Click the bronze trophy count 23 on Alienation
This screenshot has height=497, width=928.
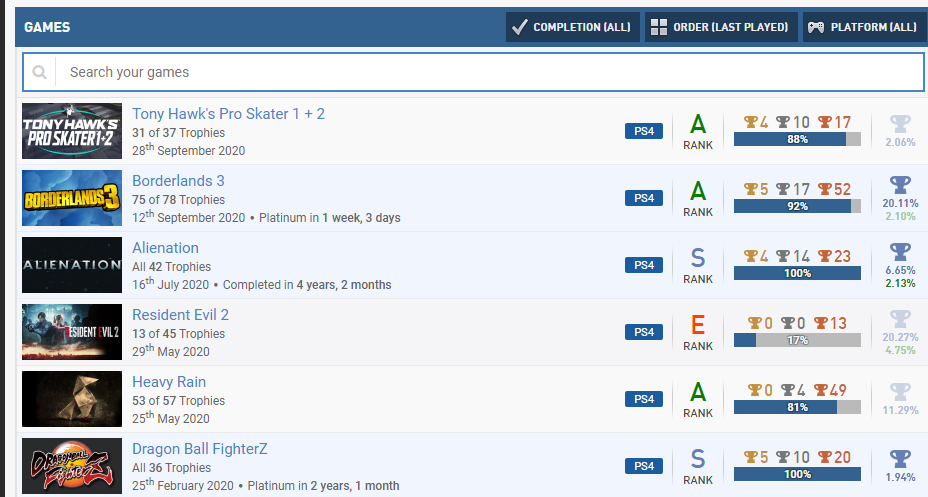pyautogui.click(x=834, y=256)
